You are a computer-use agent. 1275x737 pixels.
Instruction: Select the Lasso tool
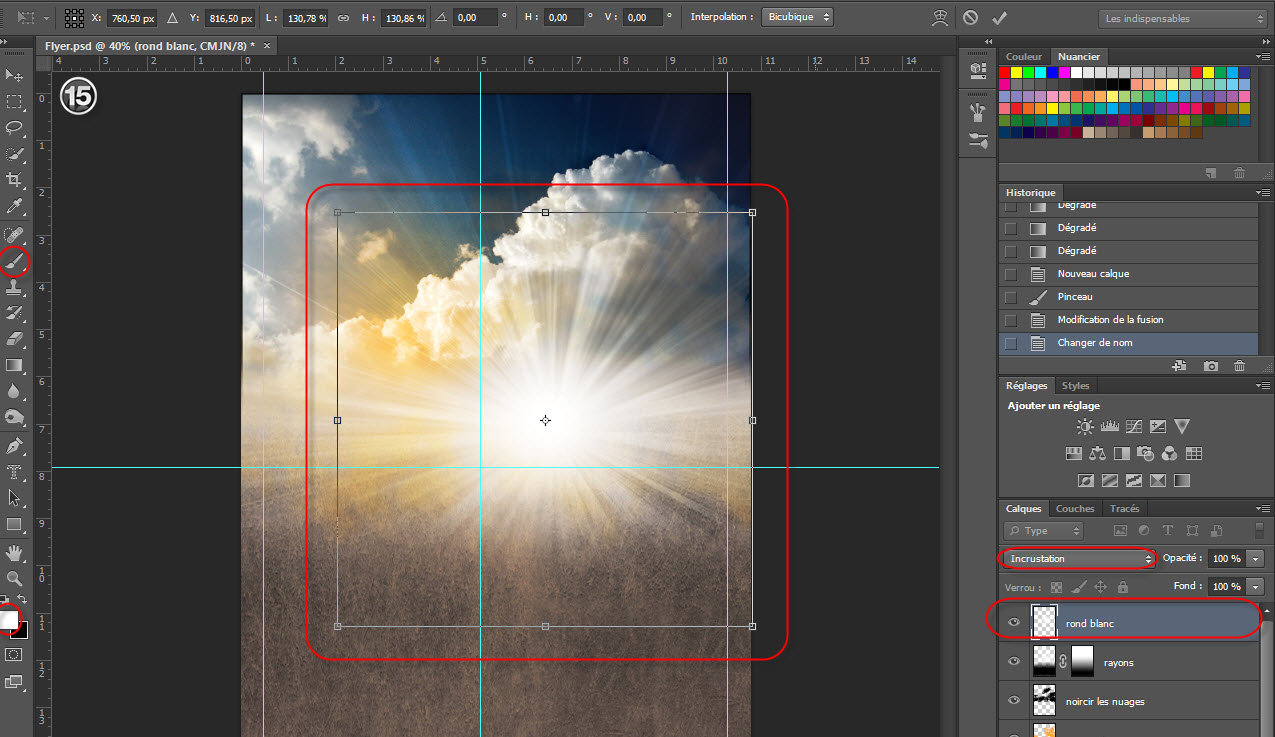[x=15, y=128]
